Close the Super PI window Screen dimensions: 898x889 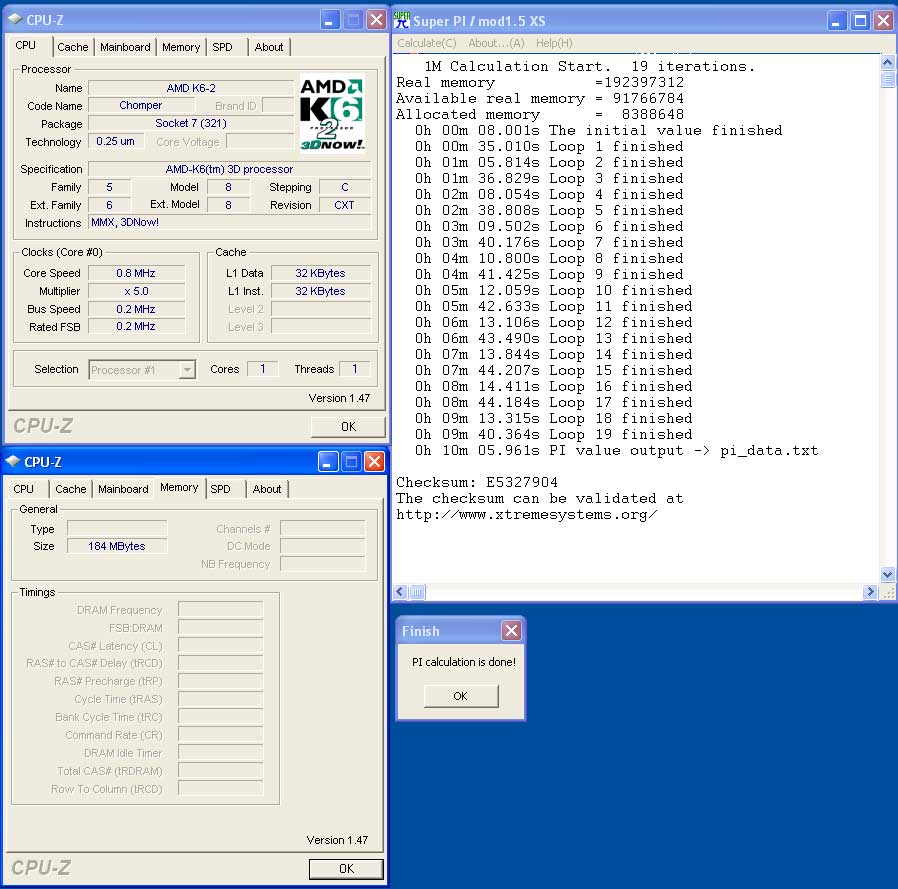pyautogui.click(x=883, y=21)
